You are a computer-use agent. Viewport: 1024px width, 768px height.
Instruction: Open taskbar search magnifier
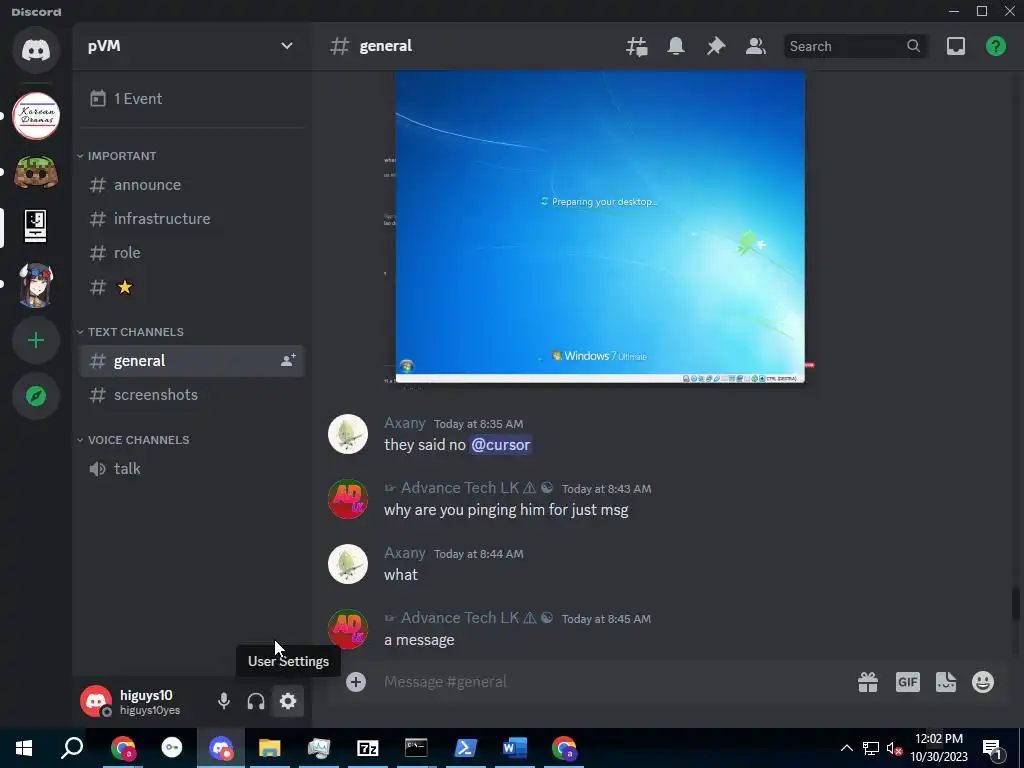72,748
